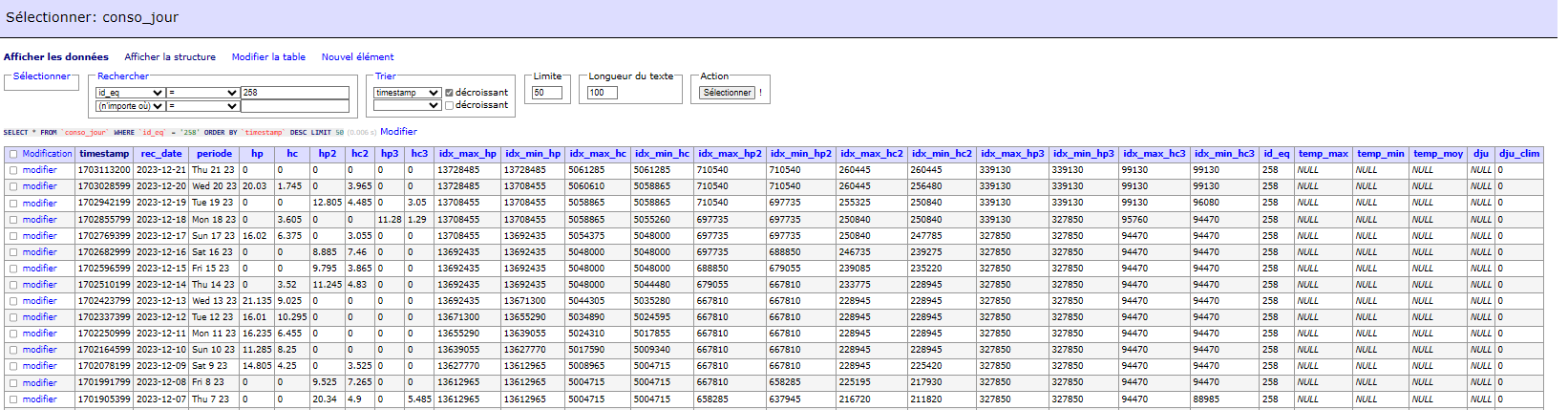The width and height of the screenshot is (1568, 410).
Task: Click the empty second search value field
Action: coord(295,106)
